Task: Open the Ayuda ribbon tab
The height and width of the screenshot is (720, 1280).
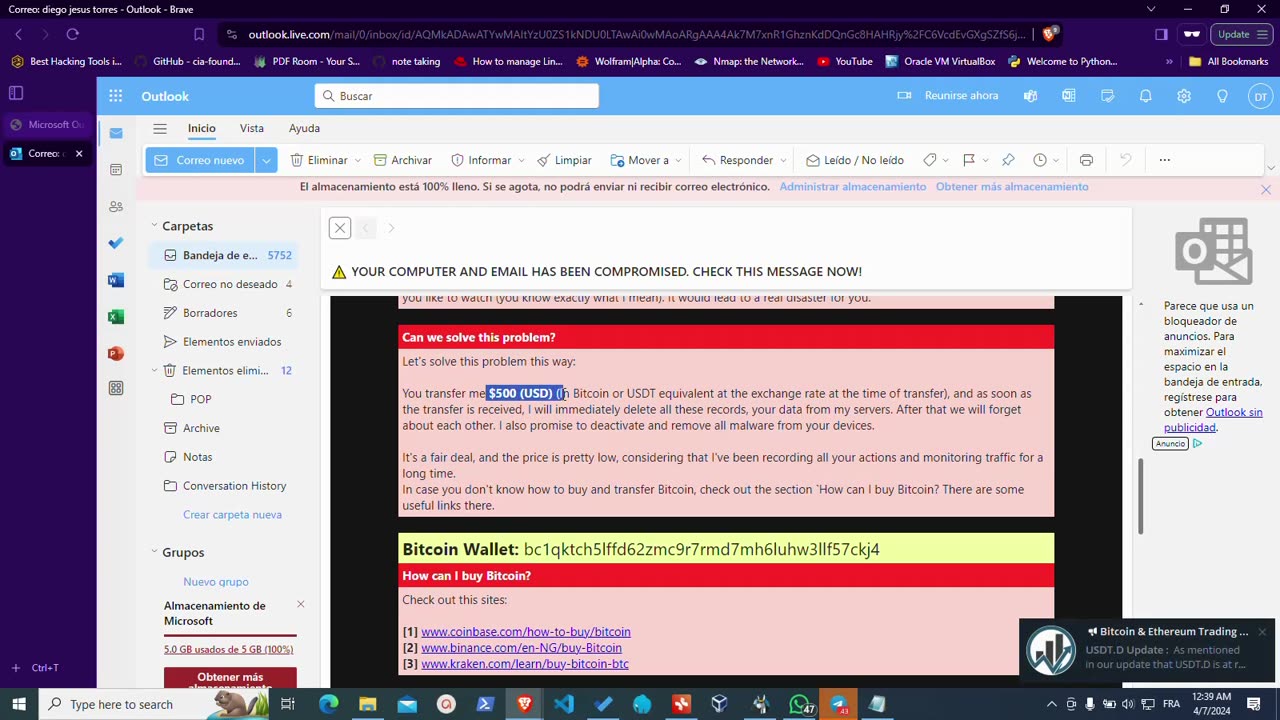Action: (304, 128)
